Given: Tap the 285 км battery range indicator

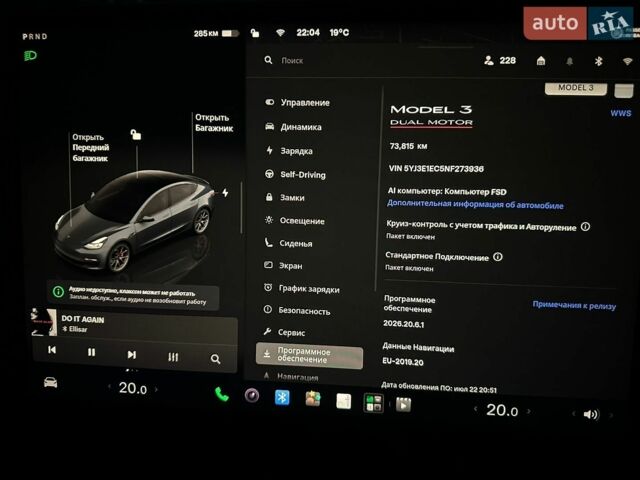Looking at the screenshot, I should pos(216,33).
